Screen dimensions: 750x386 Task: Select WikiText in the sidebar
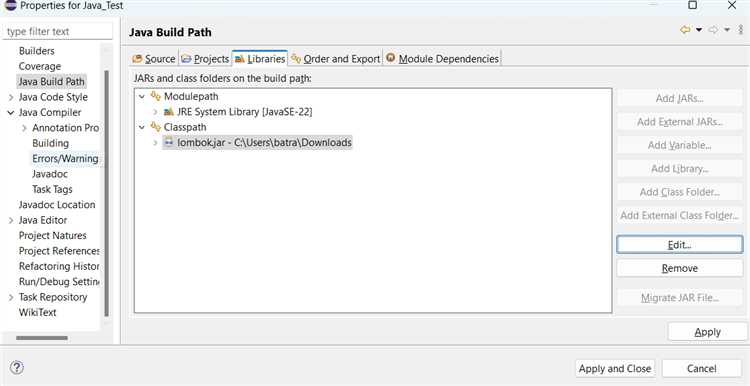click(37, 312)
